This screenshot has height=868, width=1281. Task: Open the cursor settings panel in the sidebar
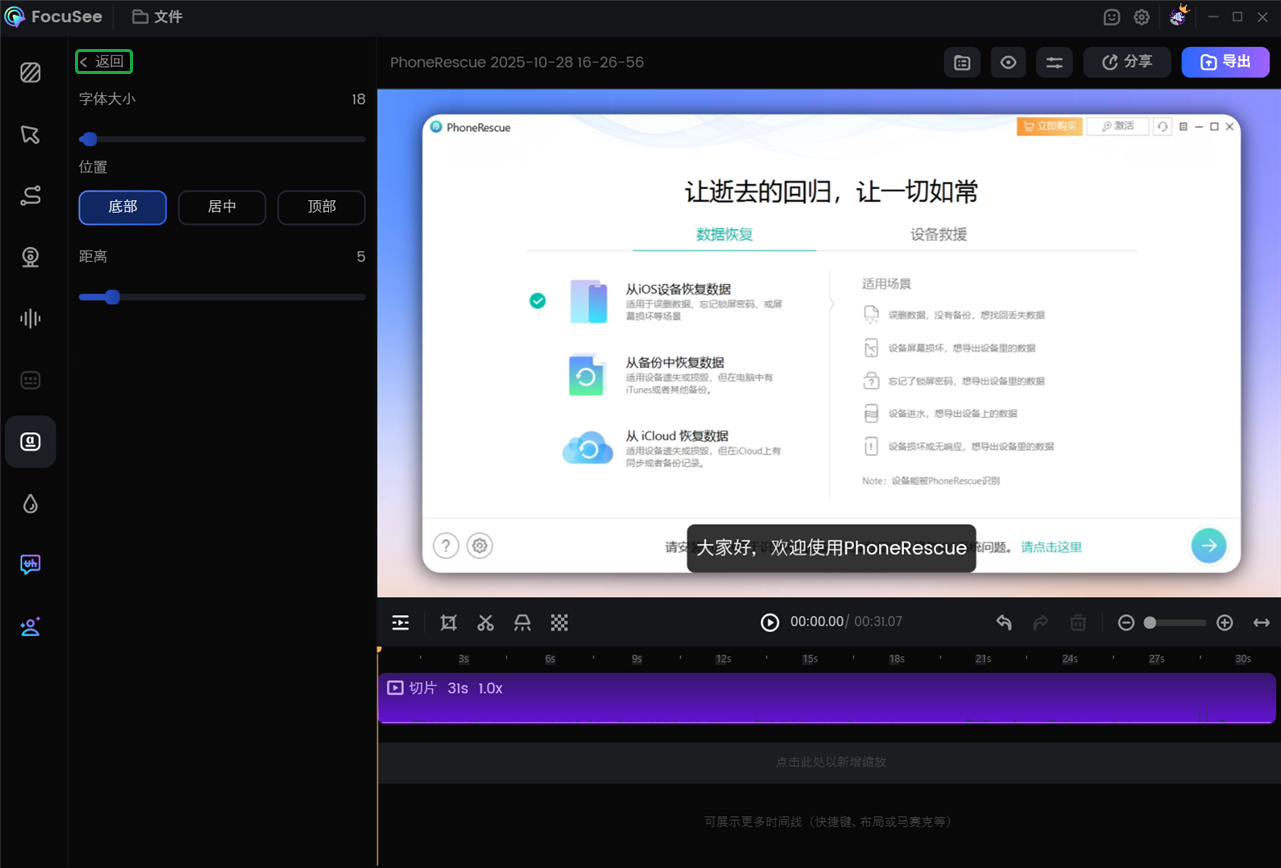pyautogui.click(x=30, y=134)
